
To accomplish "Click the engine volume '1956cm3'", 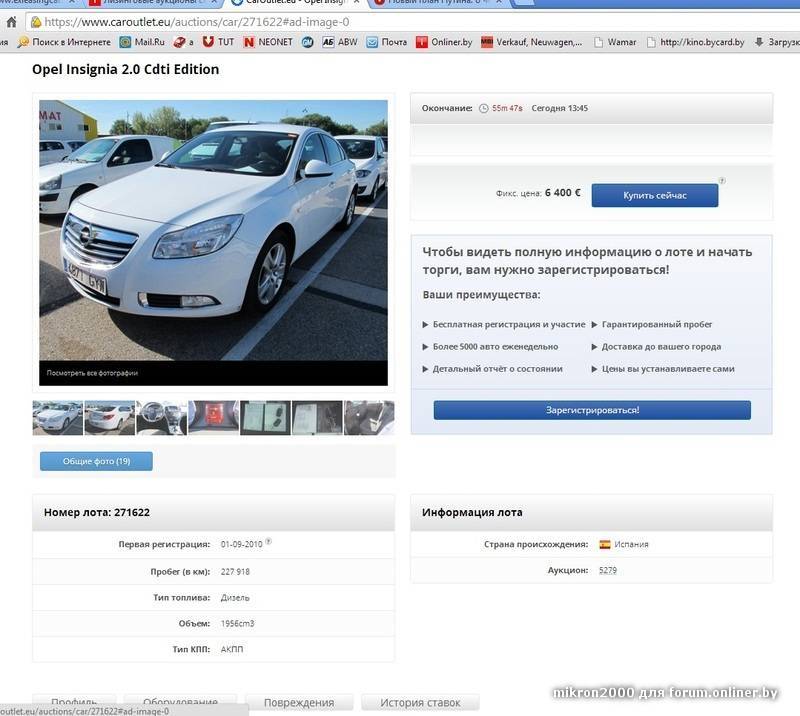I will pyautogui.click(x=237, y=624).
